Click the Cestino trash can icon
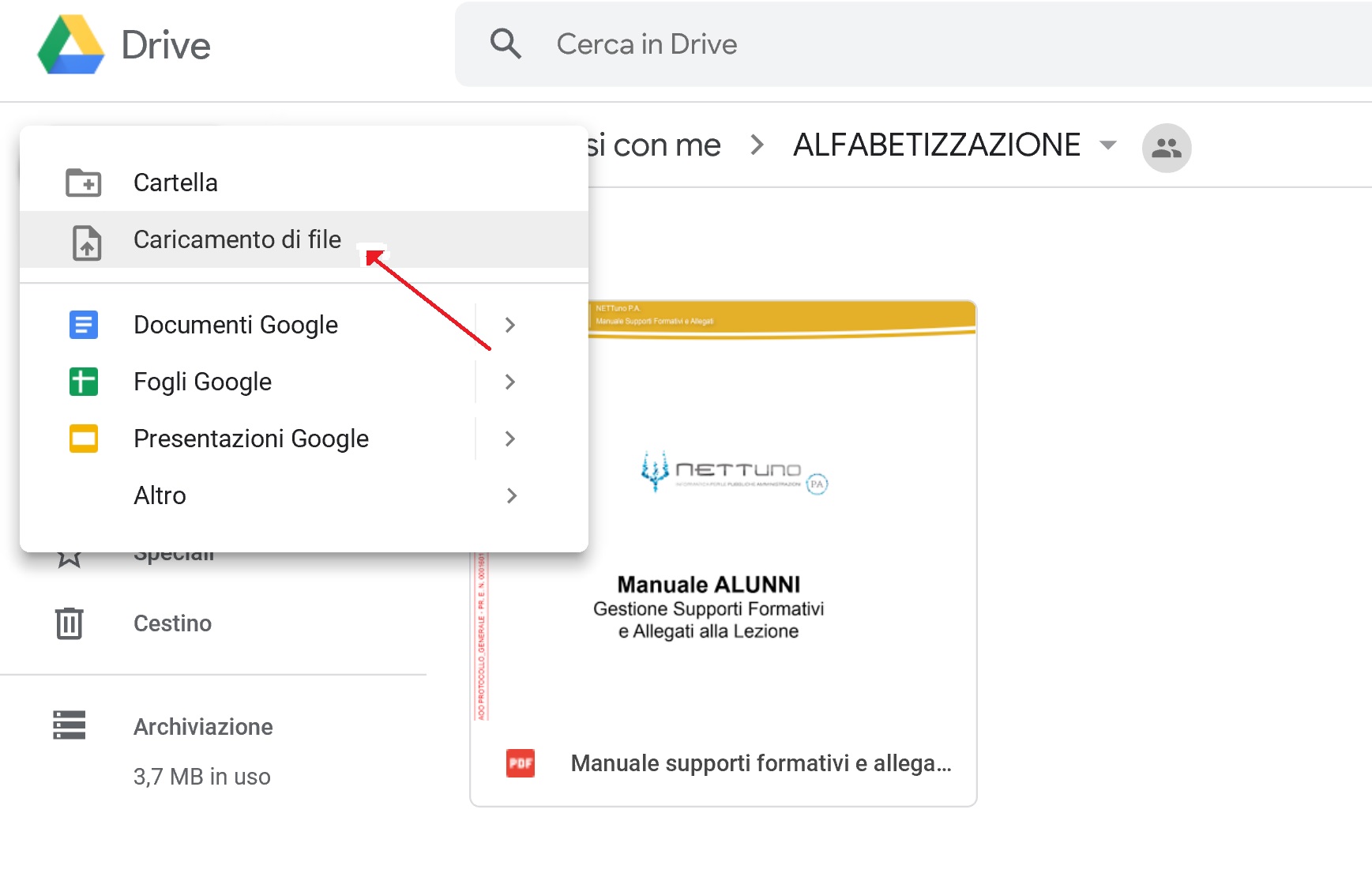1372x881 pixels. [70, 623]
